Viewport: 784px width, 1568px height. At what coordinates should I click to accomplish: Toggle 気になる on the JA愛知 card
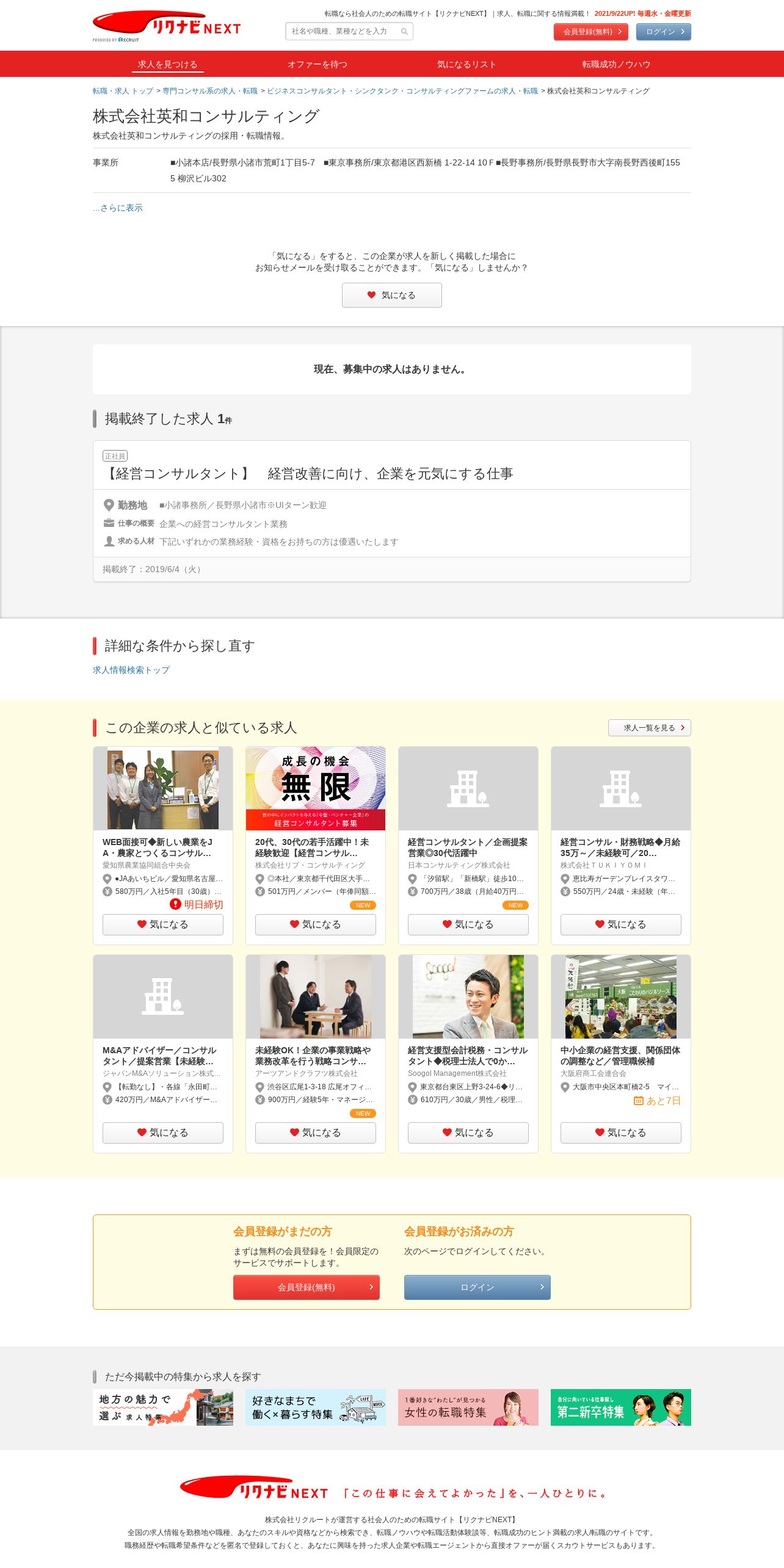tap(163, 924)
